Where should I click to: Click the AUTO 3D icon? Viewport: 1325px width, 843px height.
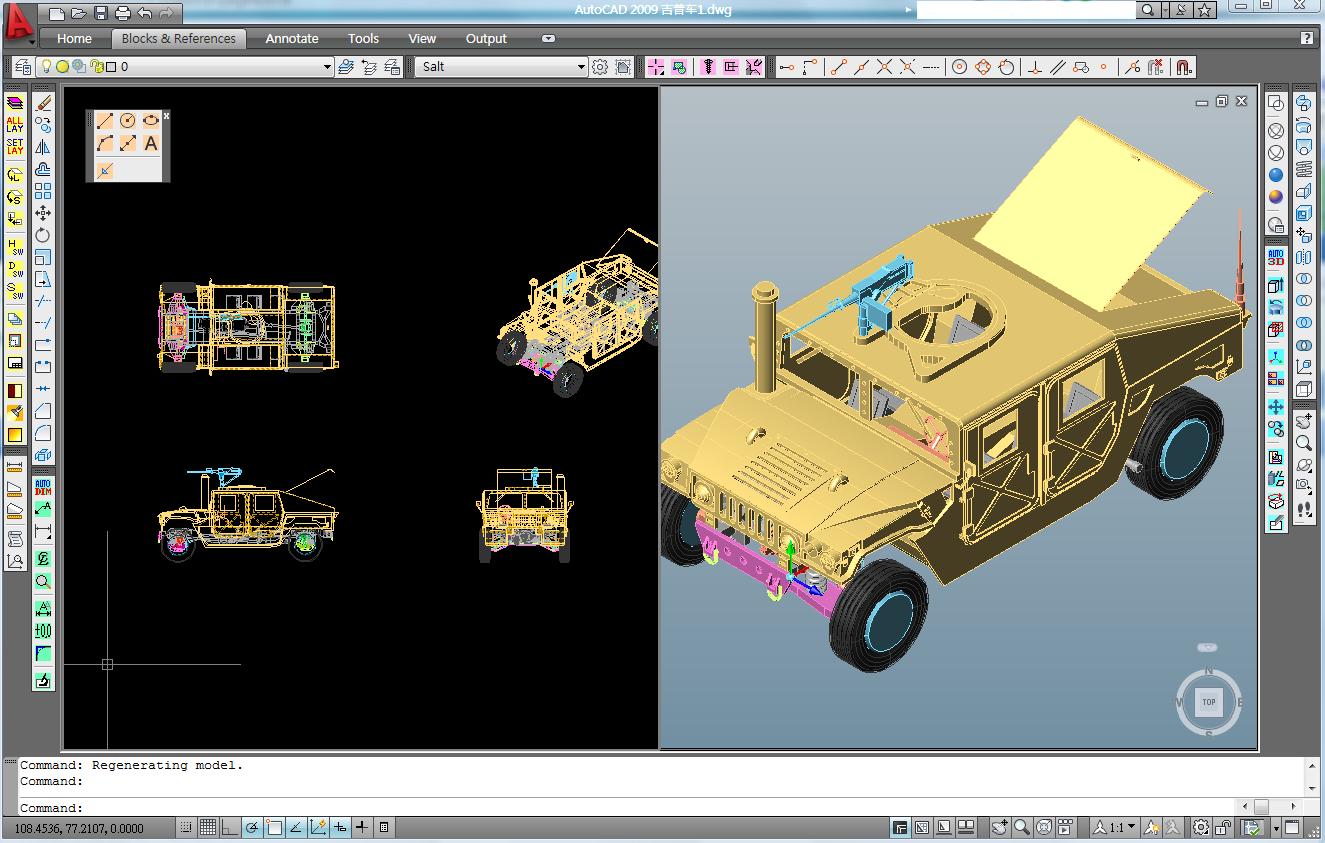pyautogui.click(x=1276, y=256)
